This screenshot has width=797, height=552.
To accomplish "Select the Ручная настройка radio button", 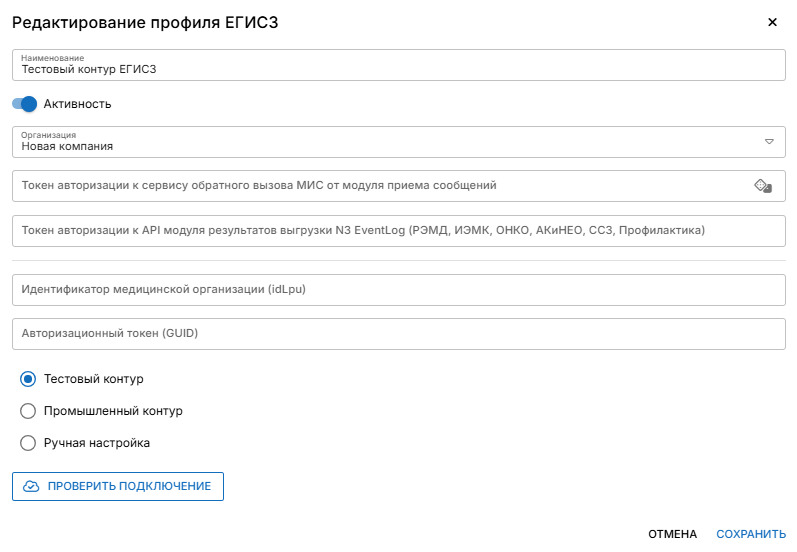I will (x=28, y=443).
